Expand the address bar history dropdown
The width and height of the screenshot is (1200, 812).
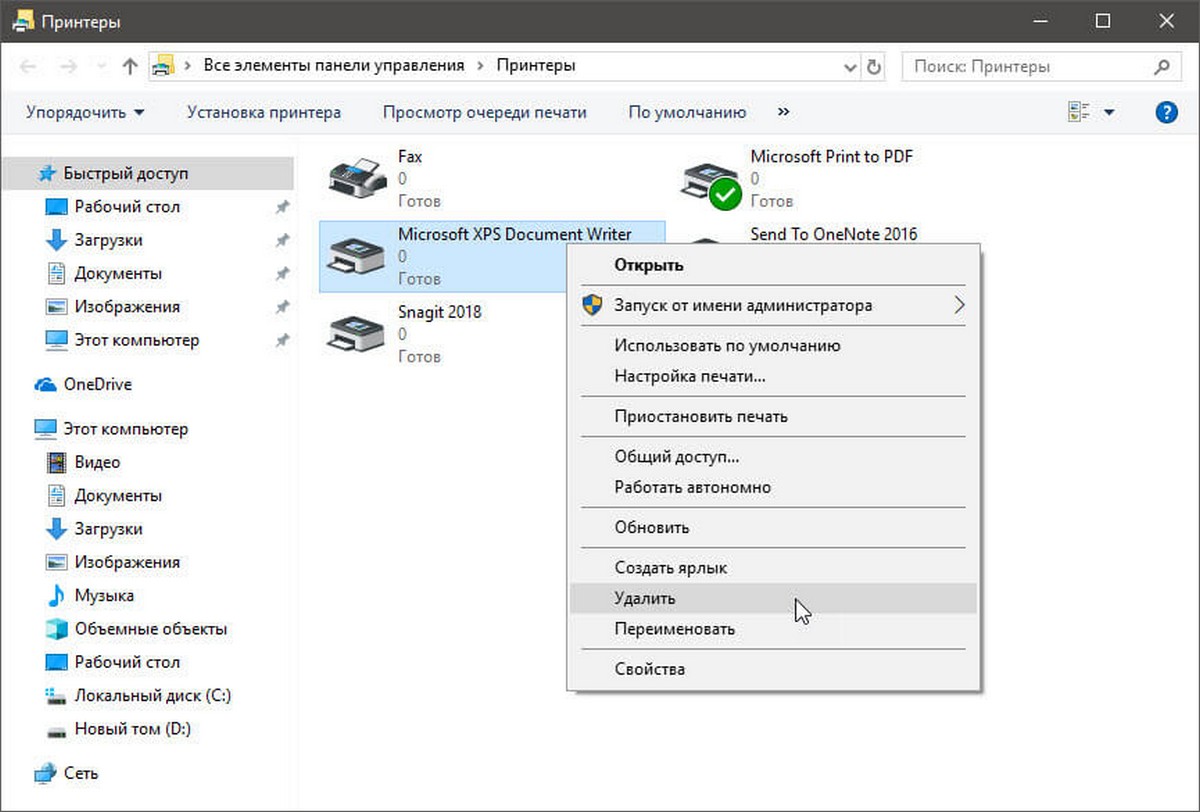pyautogui.click(x=850, y=67)
